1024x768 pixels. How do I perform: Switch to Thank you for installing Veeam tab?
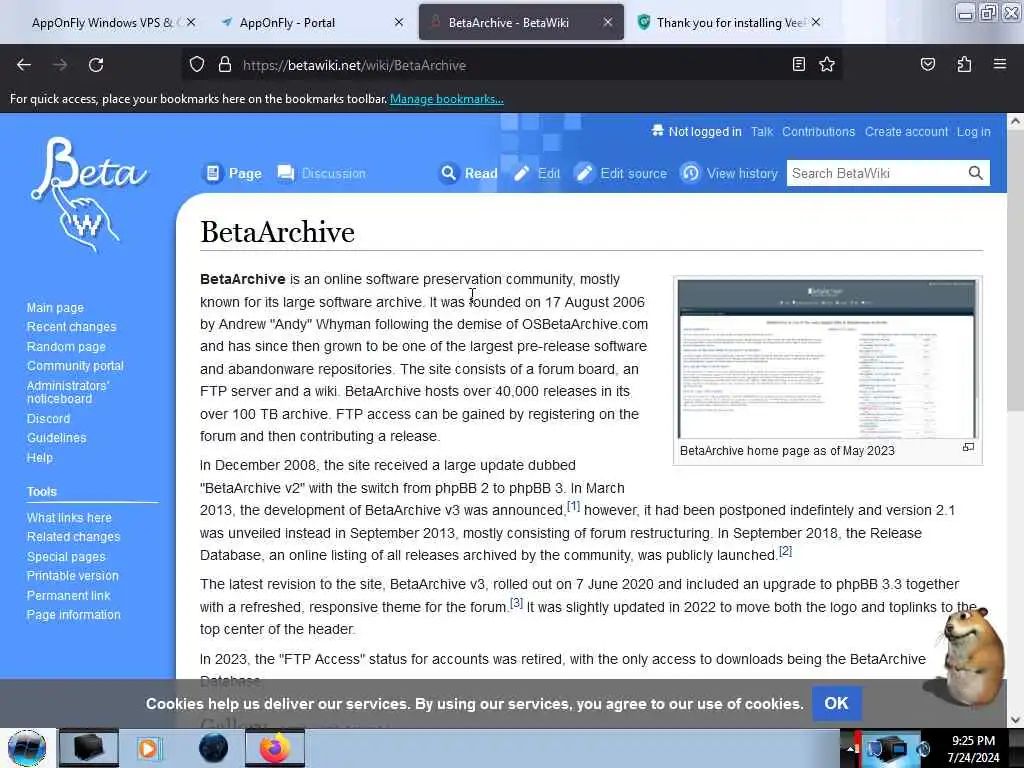click(x=730, y=23)
